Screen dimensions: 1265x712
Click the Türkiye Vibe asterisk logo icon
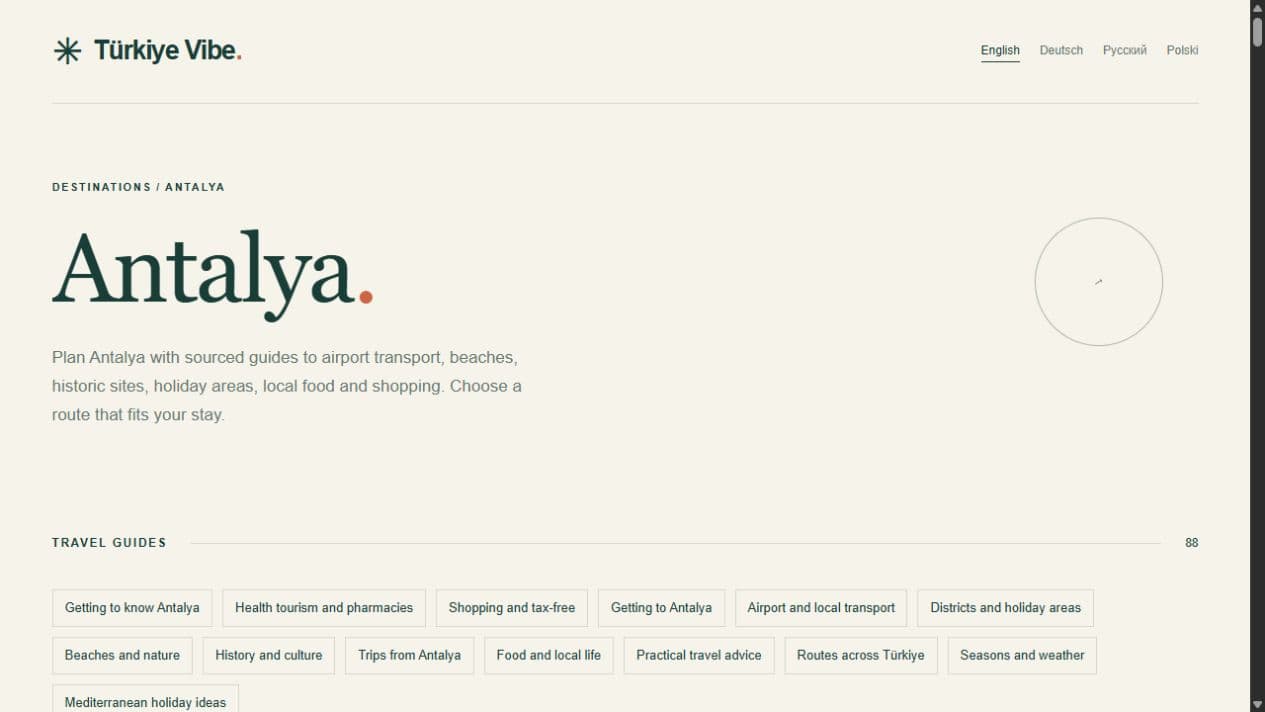point(67,51)
